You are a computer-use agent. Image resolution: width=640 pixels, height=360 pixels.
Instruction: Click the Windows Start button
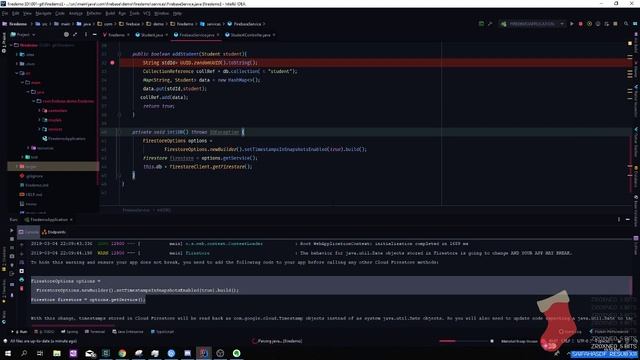(x=8, y=353)
